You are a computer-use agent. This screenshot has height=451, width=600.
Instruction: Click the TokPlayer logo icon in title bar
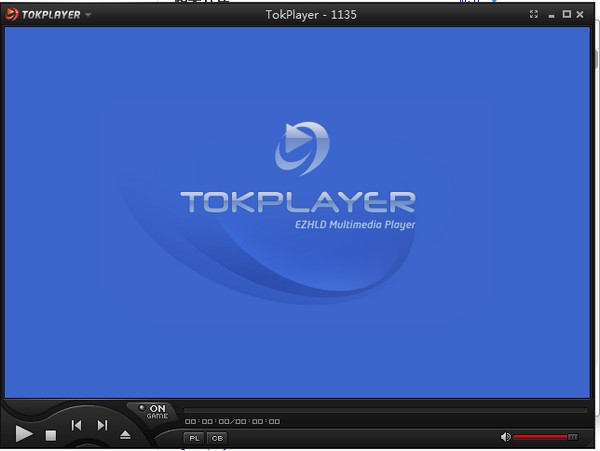12,15
